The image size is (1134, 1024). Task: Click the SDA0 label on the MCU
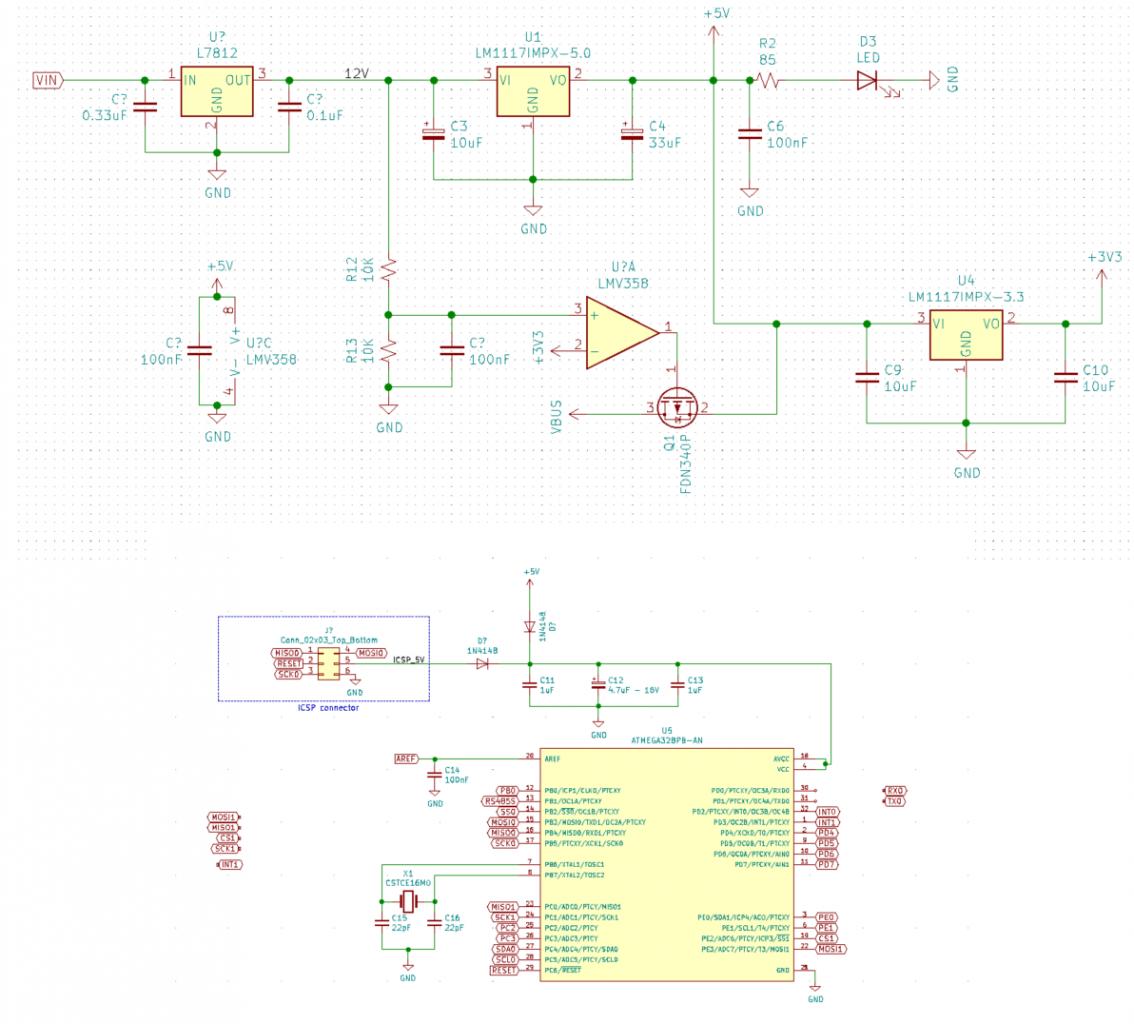[505, 949]
